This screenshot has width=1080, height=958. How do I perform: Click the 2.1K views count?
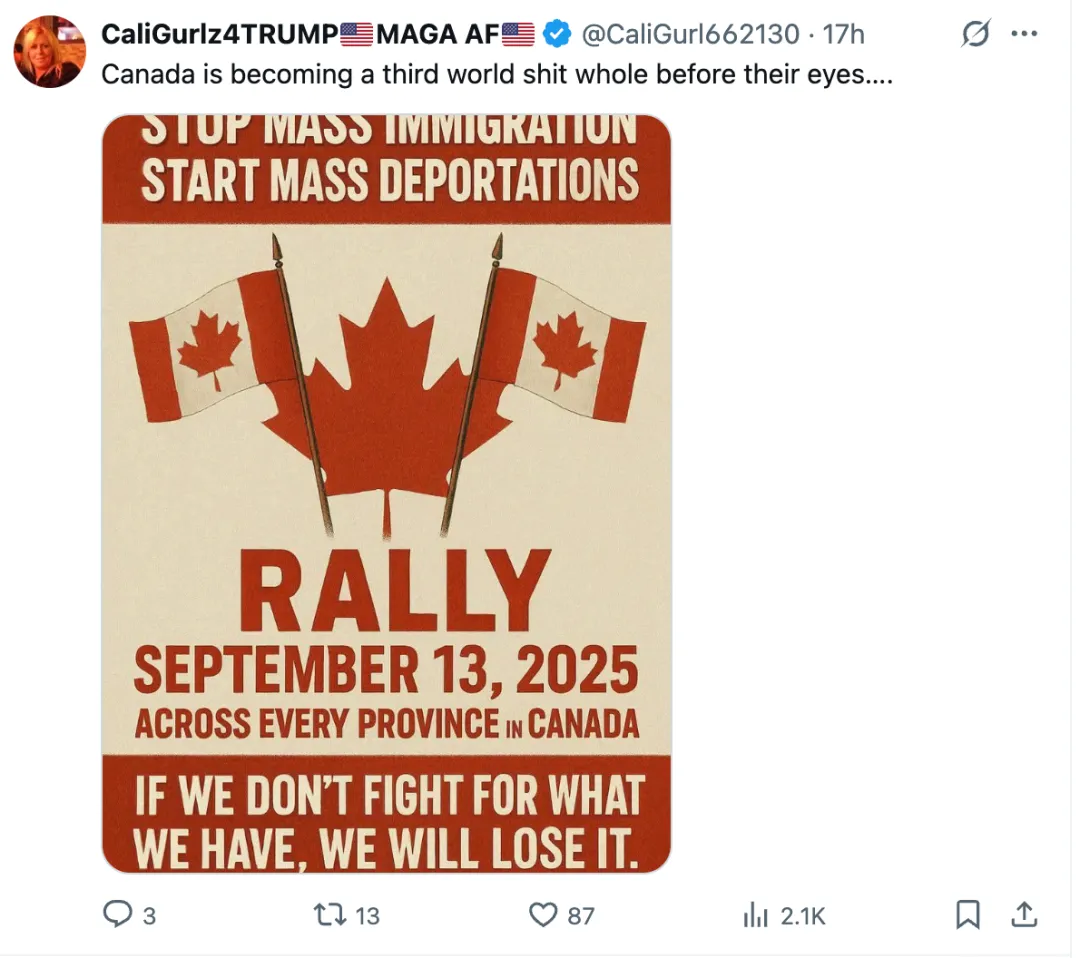(803, 915)
